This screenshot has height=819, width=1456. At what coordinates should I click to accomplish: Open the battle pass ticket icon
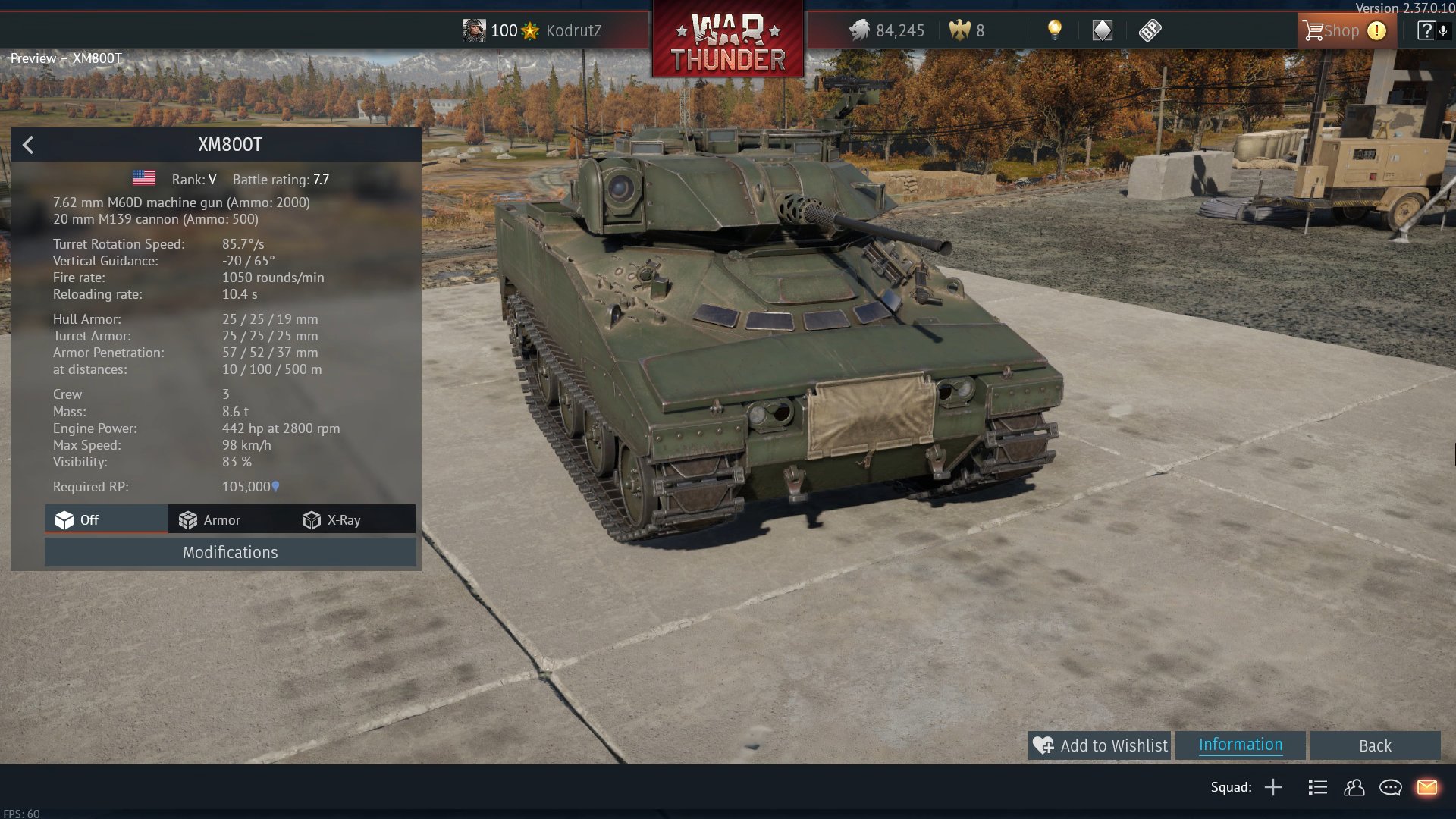click(1150, 30)
